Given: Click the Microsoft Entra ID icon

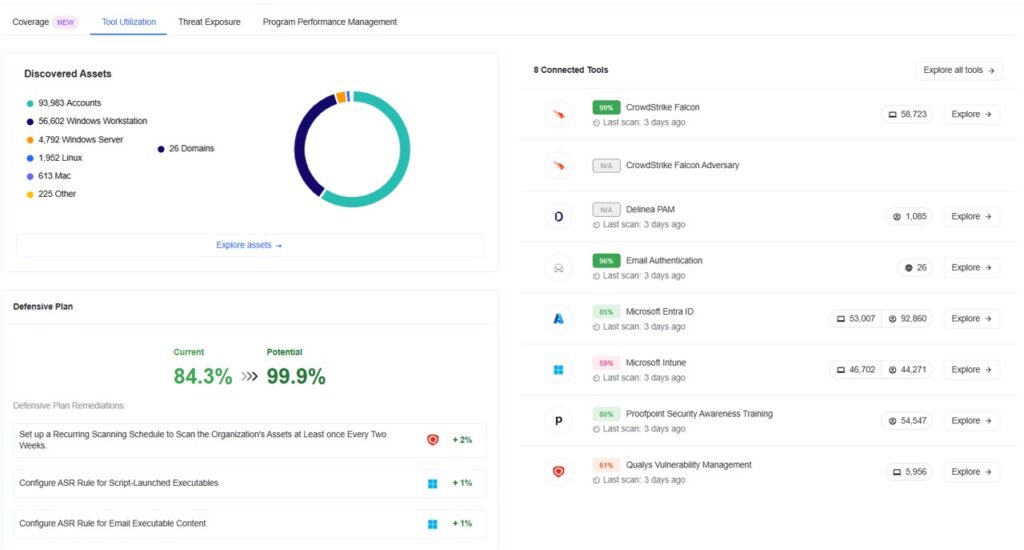Looking at the screenshot, I should click(558, 318).
